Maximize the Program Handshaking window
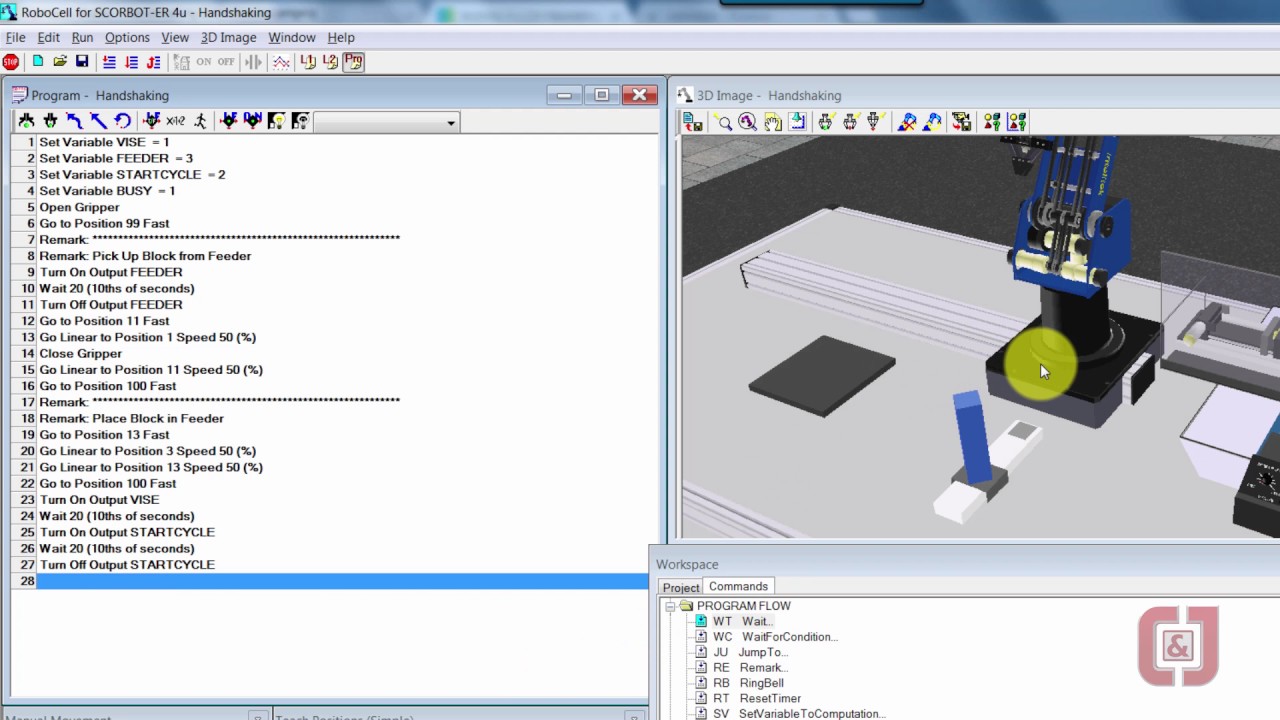Image resolution: width=1280 pixels, height=720 pixels. (601, 95)
